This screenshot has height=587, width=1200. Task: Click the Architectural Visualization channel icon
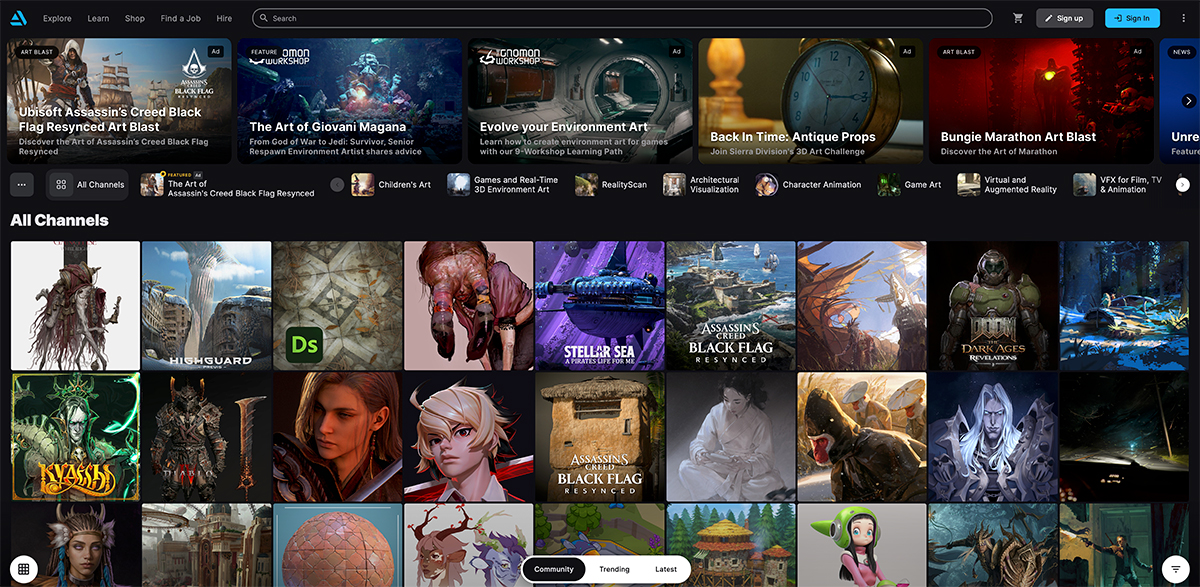(x=674, y=185)
